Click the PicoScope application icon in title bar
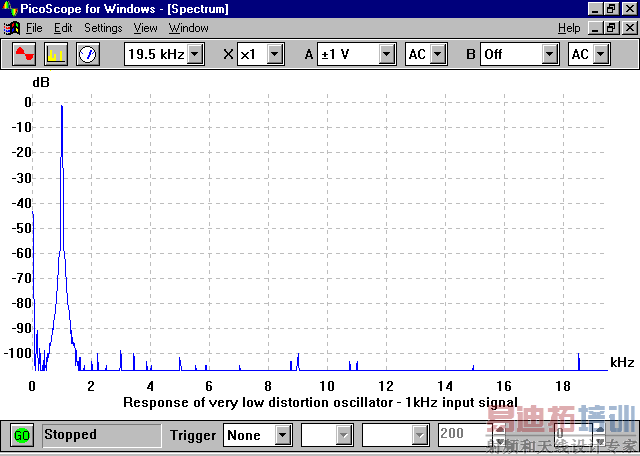Viewport: 640px width, 456px height. [x=10, y=9]
